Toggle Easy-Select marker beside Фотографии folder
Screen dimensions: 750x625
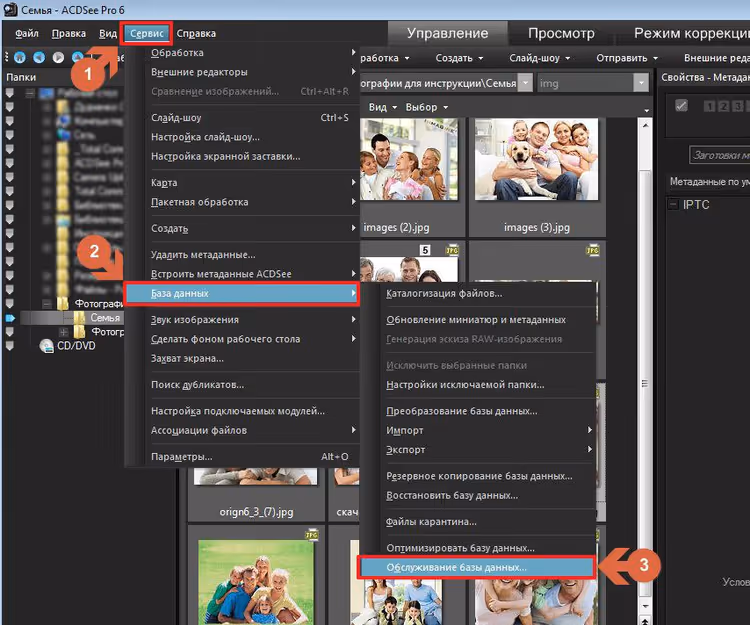[x=10, y=303]
